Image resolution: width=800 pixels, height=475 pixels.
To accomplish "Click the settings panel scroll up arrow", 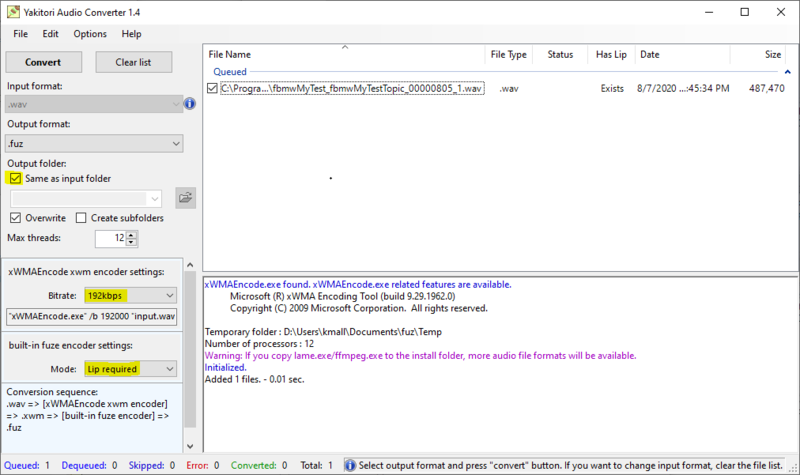I will point(190,264).
